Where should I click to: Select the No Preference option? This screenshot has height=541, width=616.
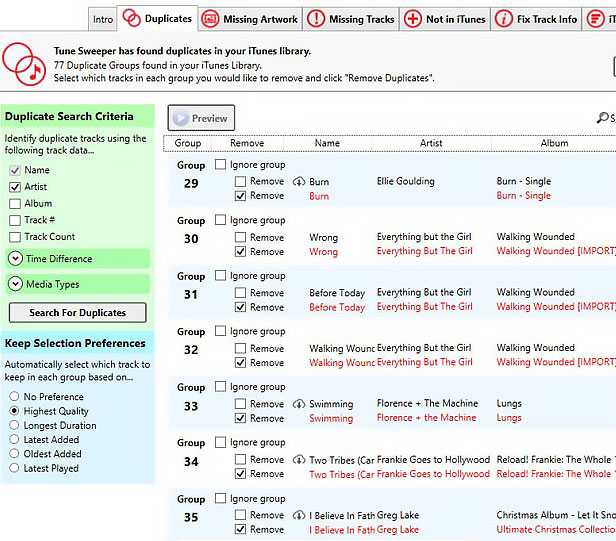click(x=14, y=396)
